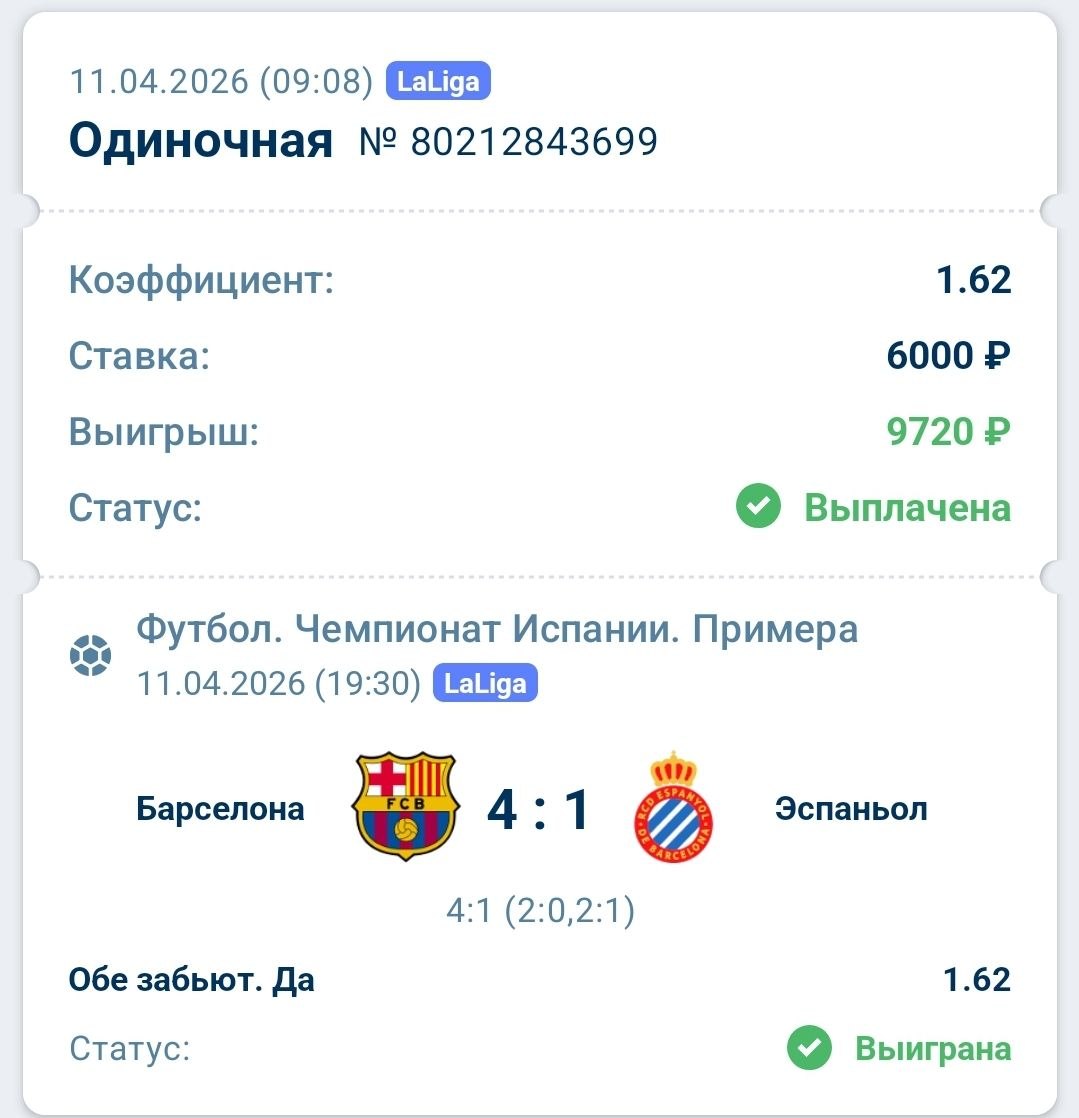Click the top LaLiga badge near 09:08
Viewport: 1079px width, 1118px height.
[439, 82]
